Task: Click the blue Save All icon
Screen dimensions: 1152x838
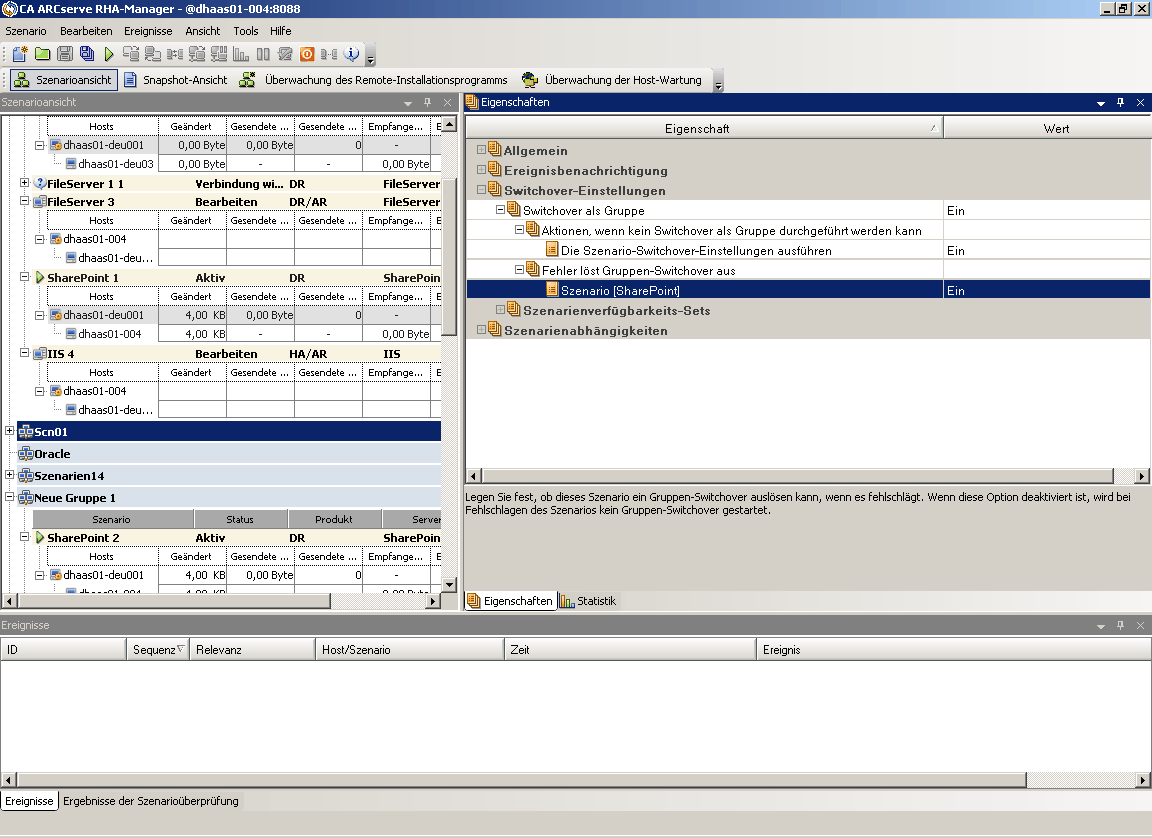Action: (87, 54)
